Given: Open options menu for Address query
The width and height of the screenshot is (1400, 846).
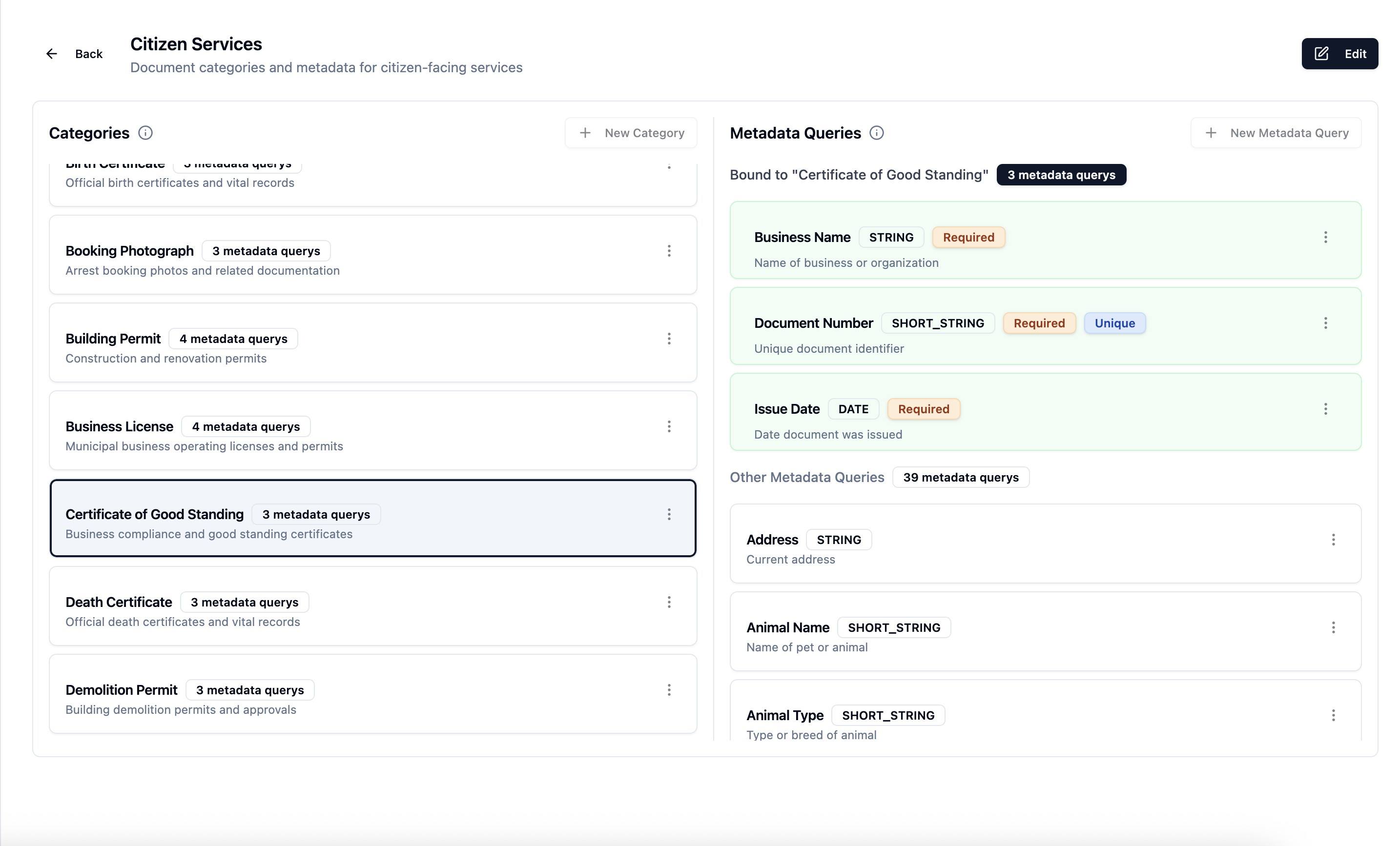Looking at the screenshot, I should click(1334, 540).
